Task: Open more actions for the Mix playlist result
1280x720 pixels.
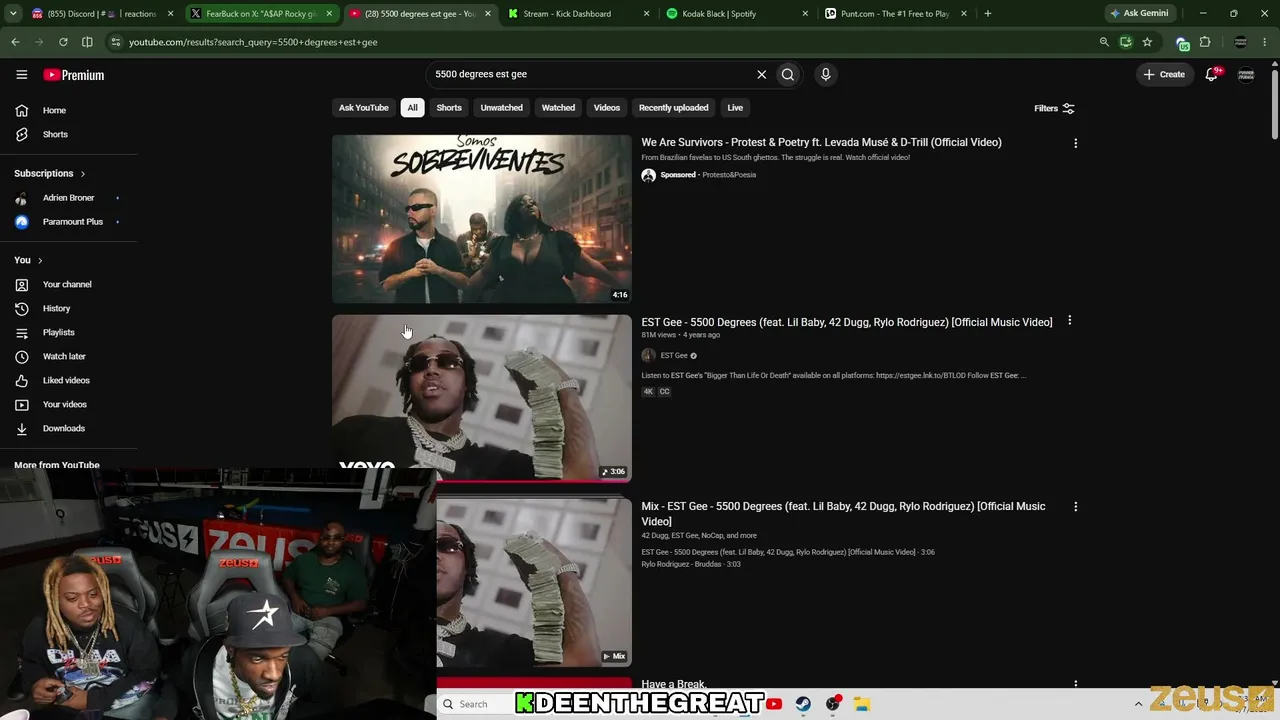Action: point(1075,507)
